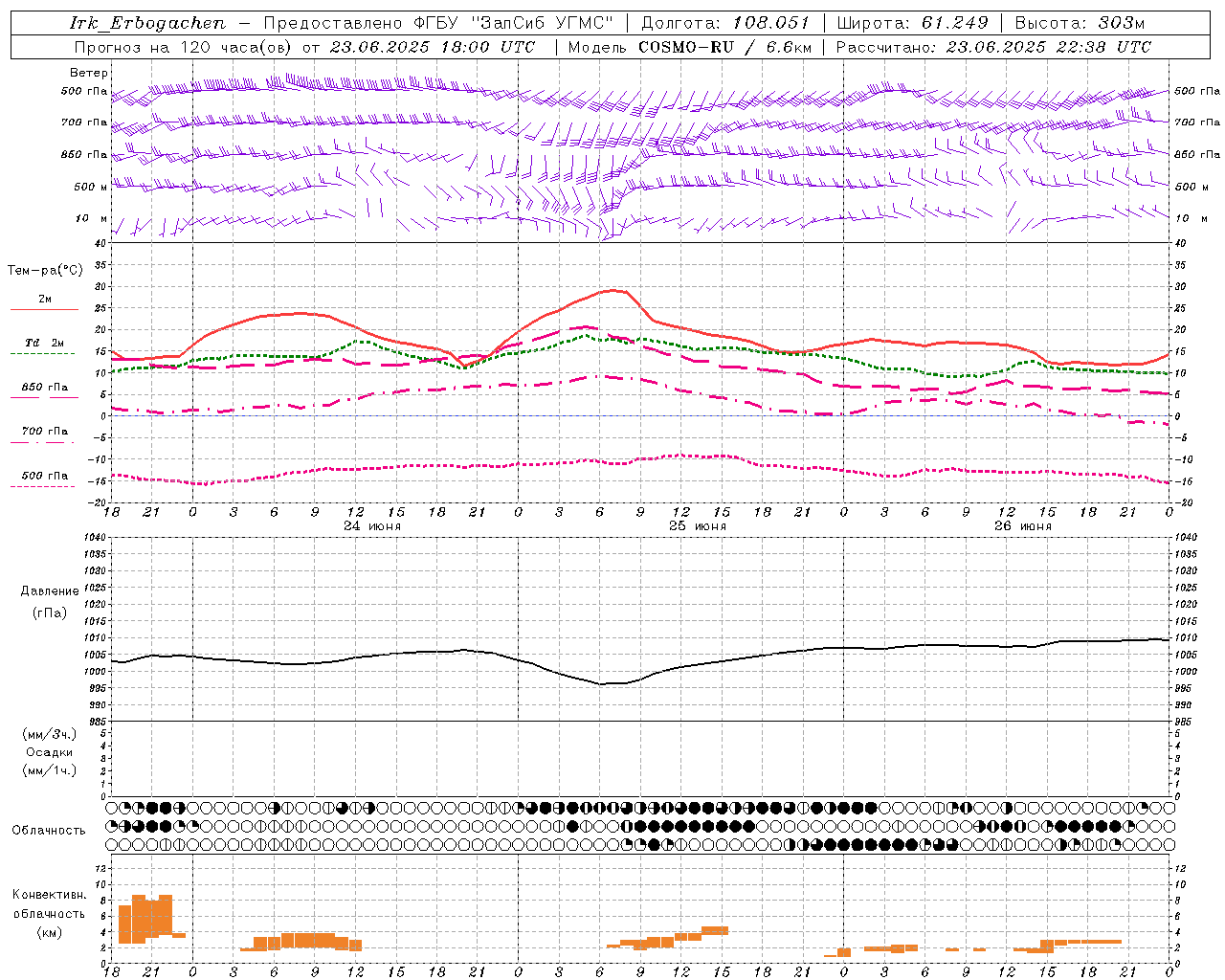Image resolution: width=1225 pixels, height=980 pixels.
Task: Click the dotted '500 гПа' temperature legend line sample
Action: [x=42, y=486]
